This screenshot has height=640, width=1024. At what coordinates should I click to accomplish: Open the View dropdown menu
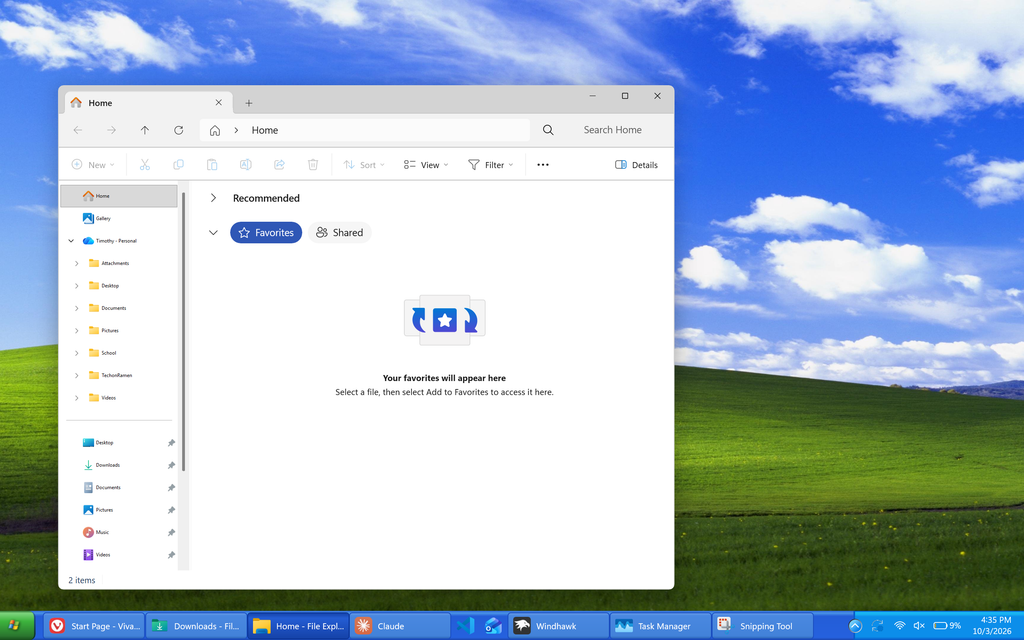tap(426, 165)
